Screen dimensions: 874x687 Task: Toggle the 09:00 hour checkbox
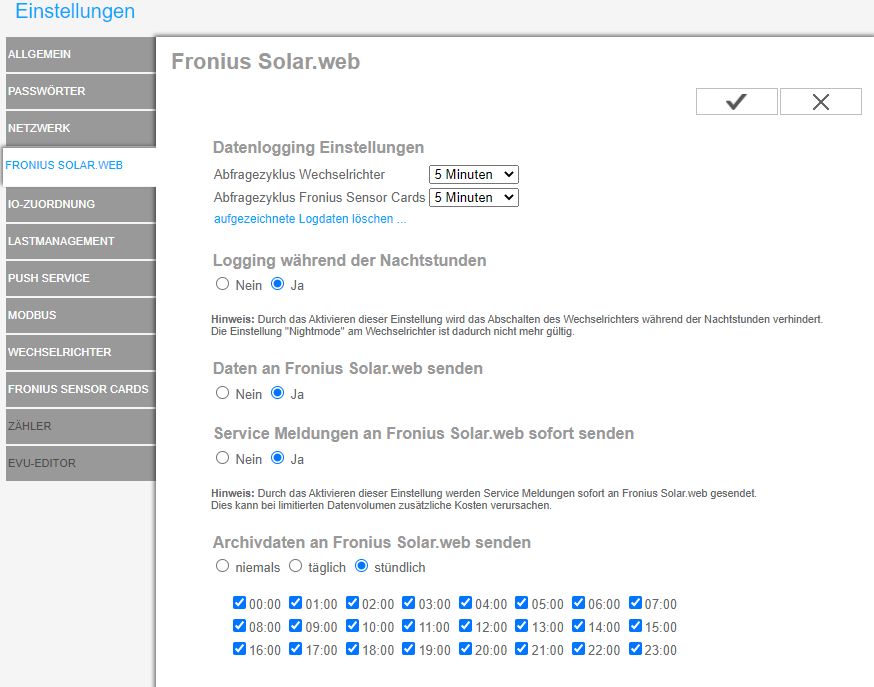coord(296,626)
